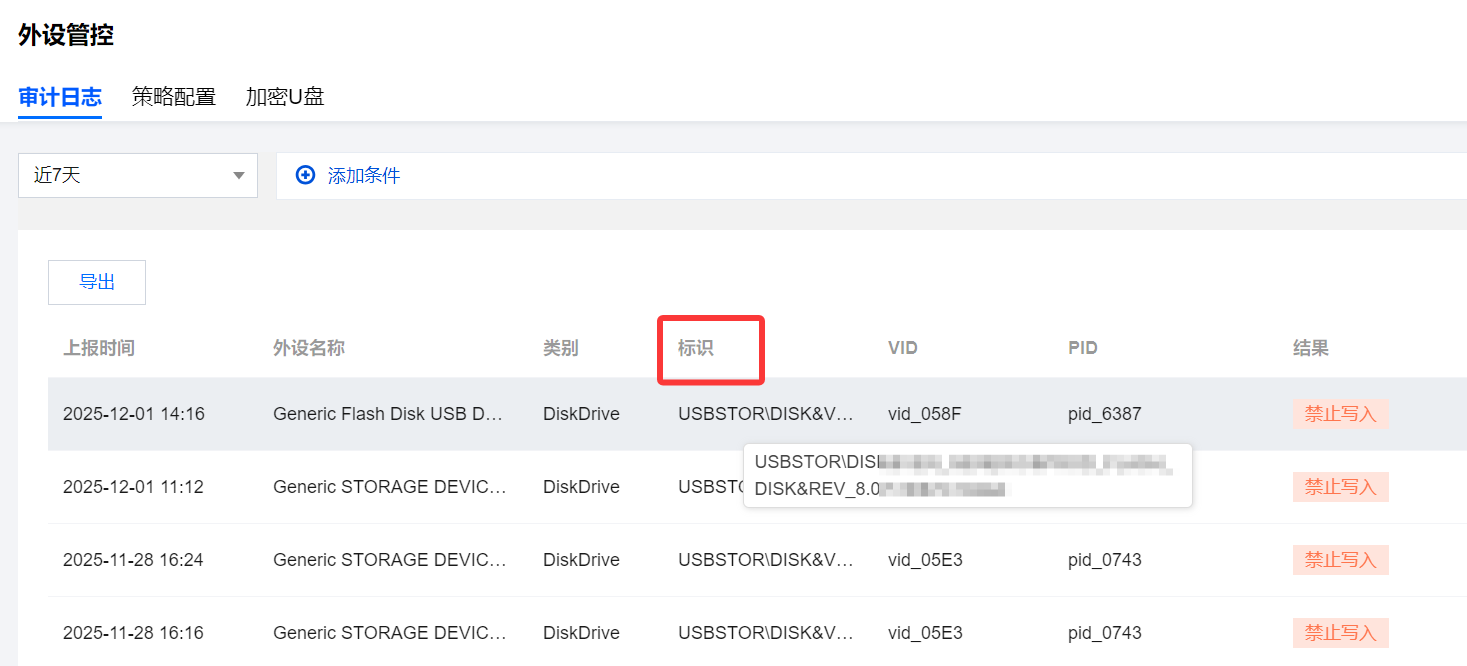Click USBSTOR\DISK&V… identifier in 16:16 row
Viewport: 1467px width, 666px height.
click(x=766, y=633)
